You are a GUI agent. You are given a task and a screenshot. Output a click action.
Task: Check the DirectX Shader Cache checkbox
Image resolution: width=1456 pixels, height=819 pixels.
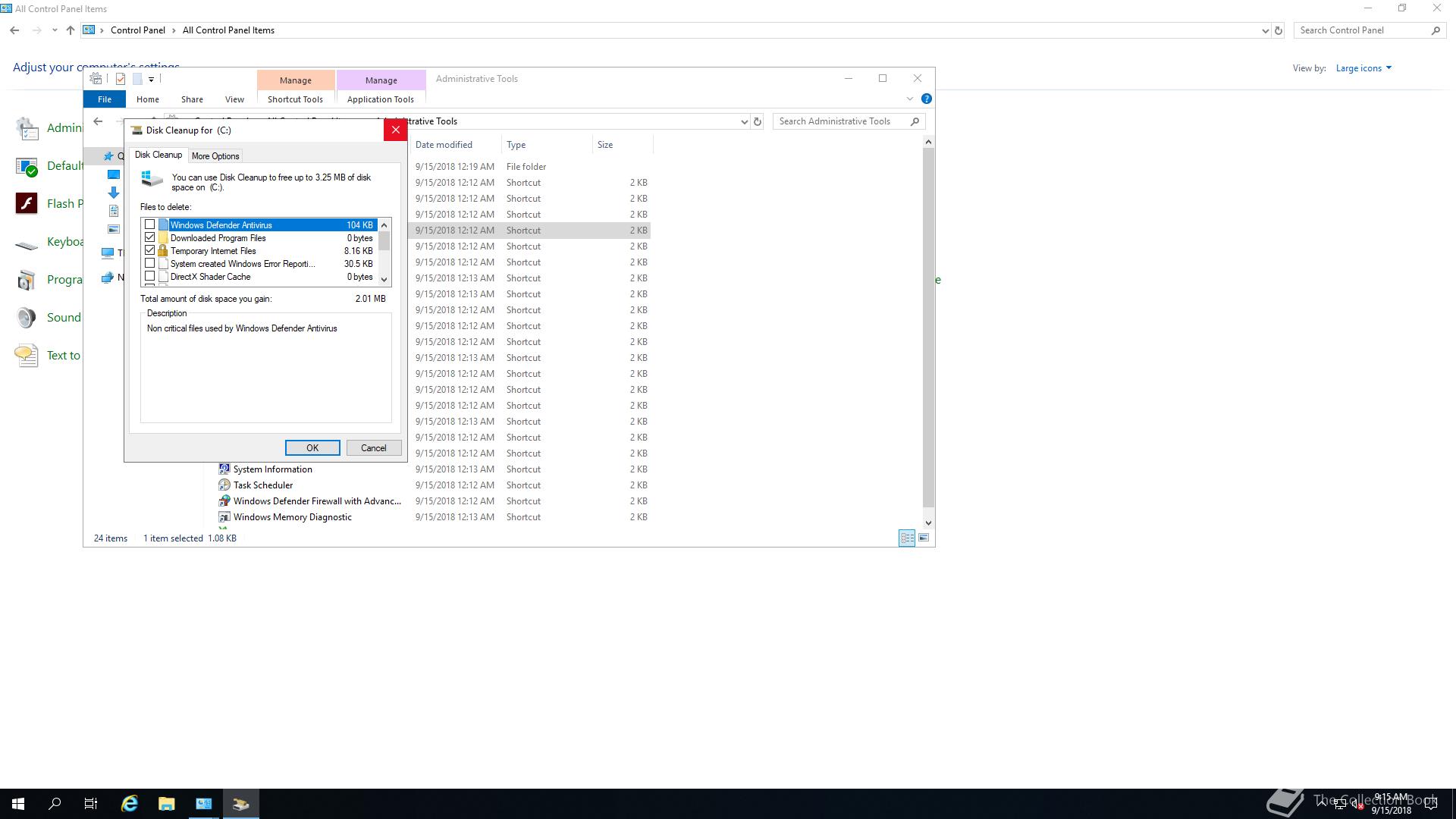(x=149, y=276)
